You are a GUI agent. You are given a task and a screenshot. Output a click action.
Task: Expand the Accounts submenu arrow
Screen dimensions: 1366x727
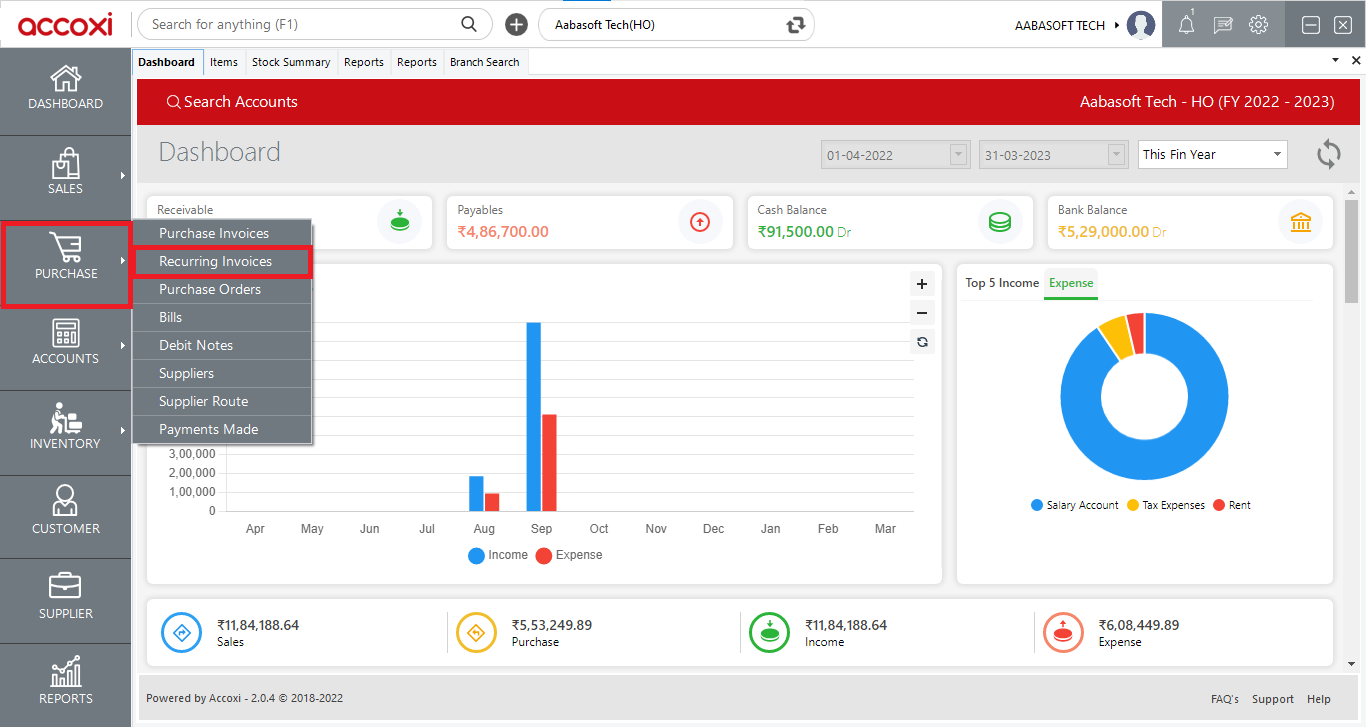coord(122,345)
